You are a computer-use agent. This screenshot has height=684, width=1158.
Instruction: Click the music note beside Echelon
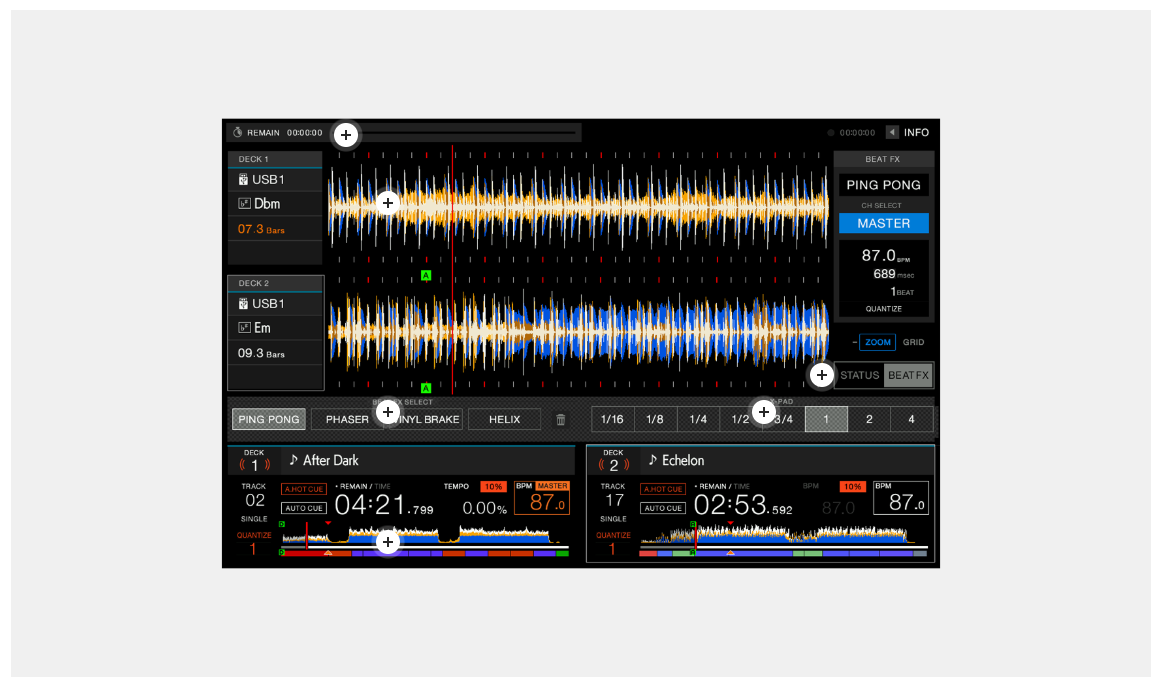[x=652, y=460]
